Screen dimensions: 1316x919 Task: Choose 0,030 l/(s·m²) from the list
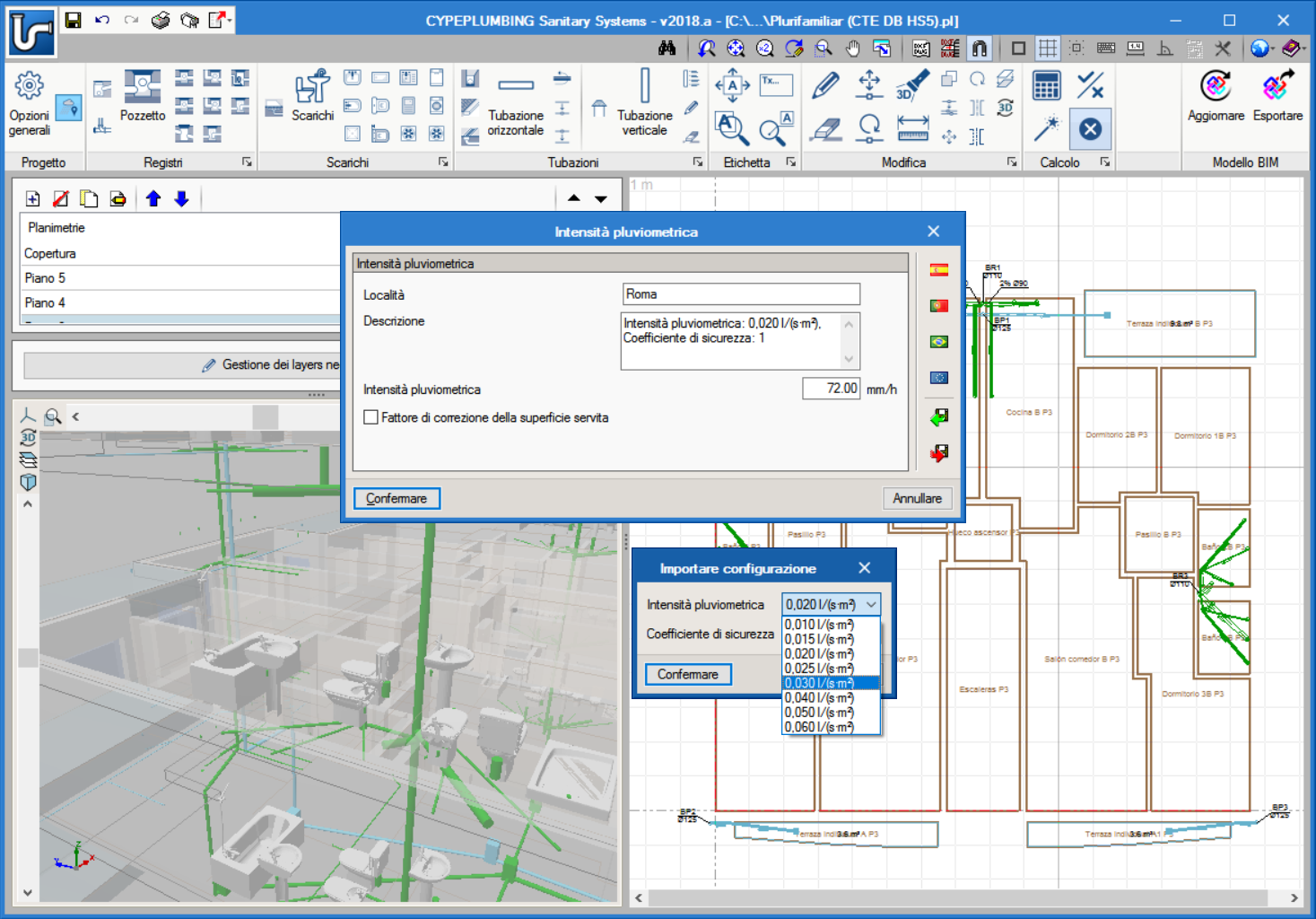(x=832, y=683)
